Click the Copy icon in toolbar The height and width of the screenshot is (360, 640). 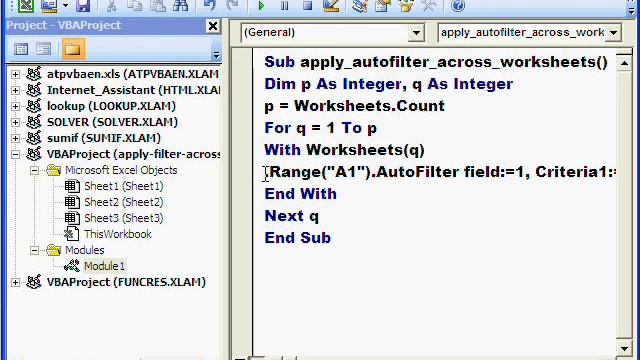pos(134,6)
